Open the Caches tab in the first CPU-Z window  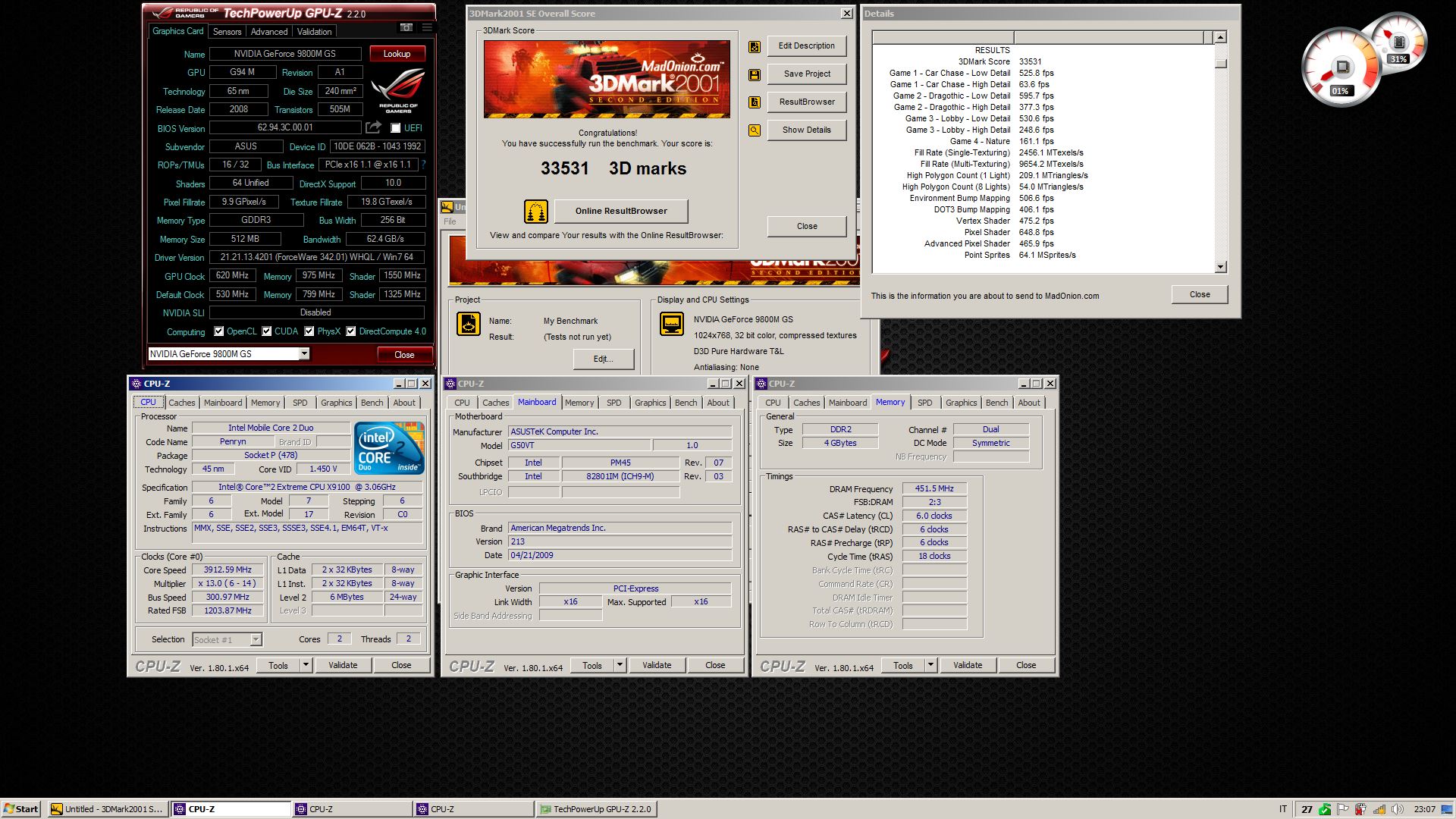(181, 403)
